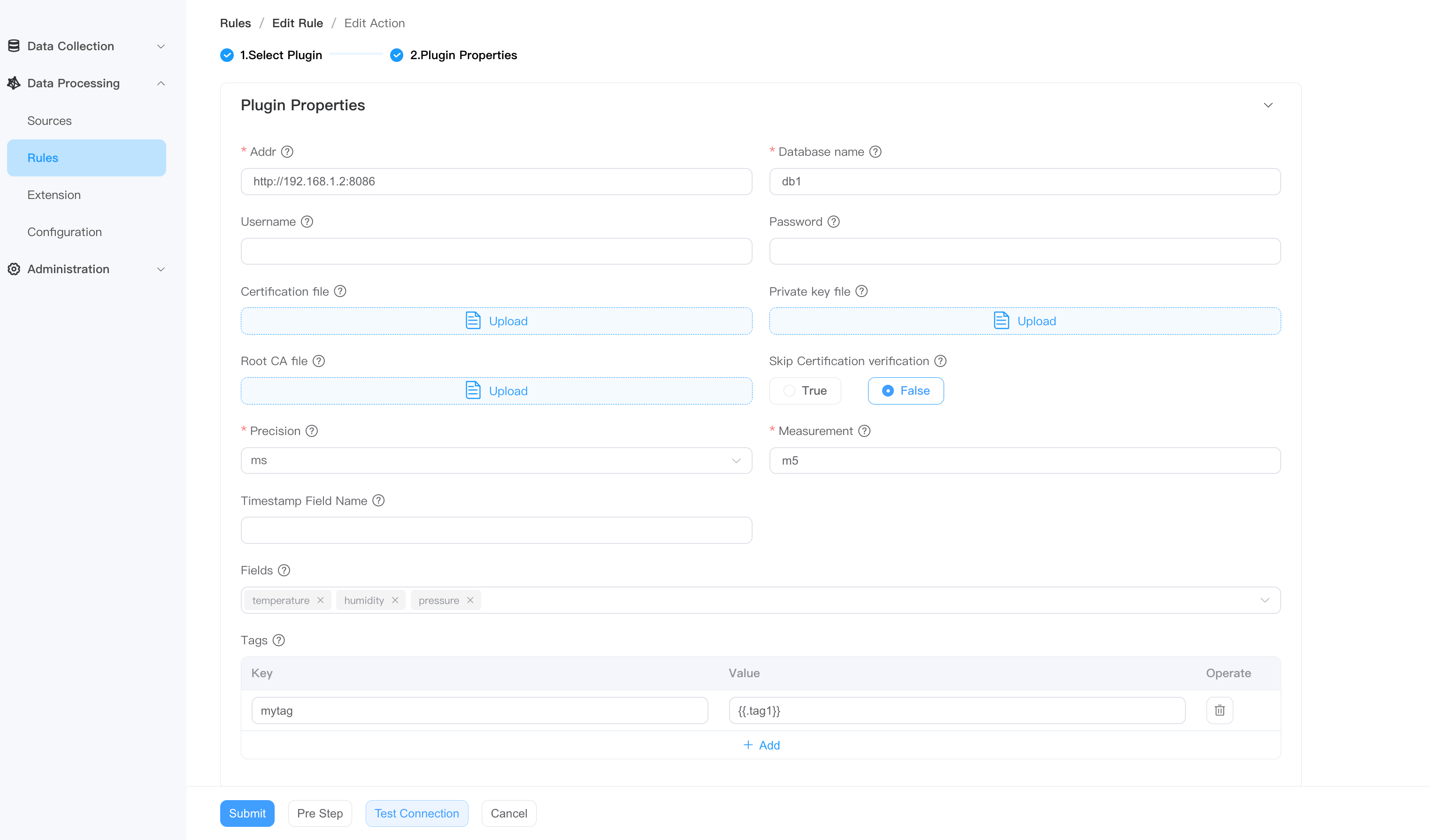
Task: Expand the Fields multi-select dropdown arrow
Action: pos(1264,600)
